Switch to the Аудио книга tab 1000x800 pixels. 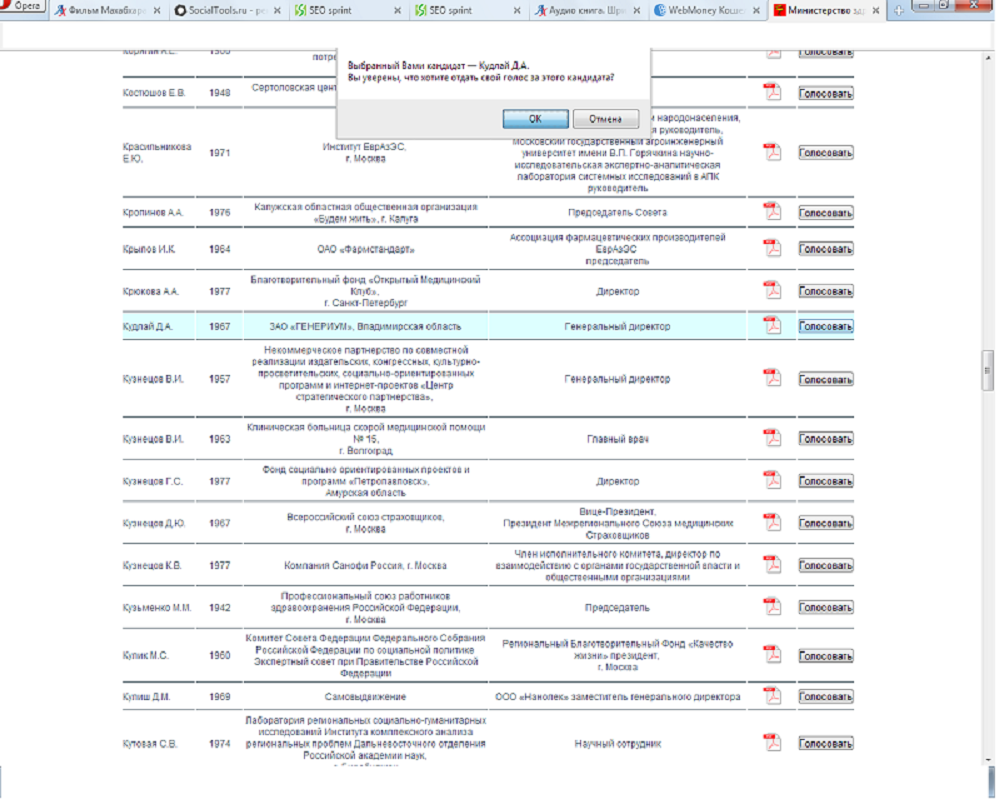point(587,11)
